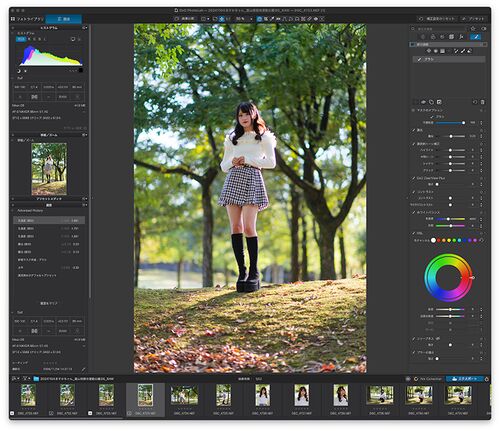Select the red HSL channel swatch
The width and height of the screenshot is (500, 431).
(439, 240)
